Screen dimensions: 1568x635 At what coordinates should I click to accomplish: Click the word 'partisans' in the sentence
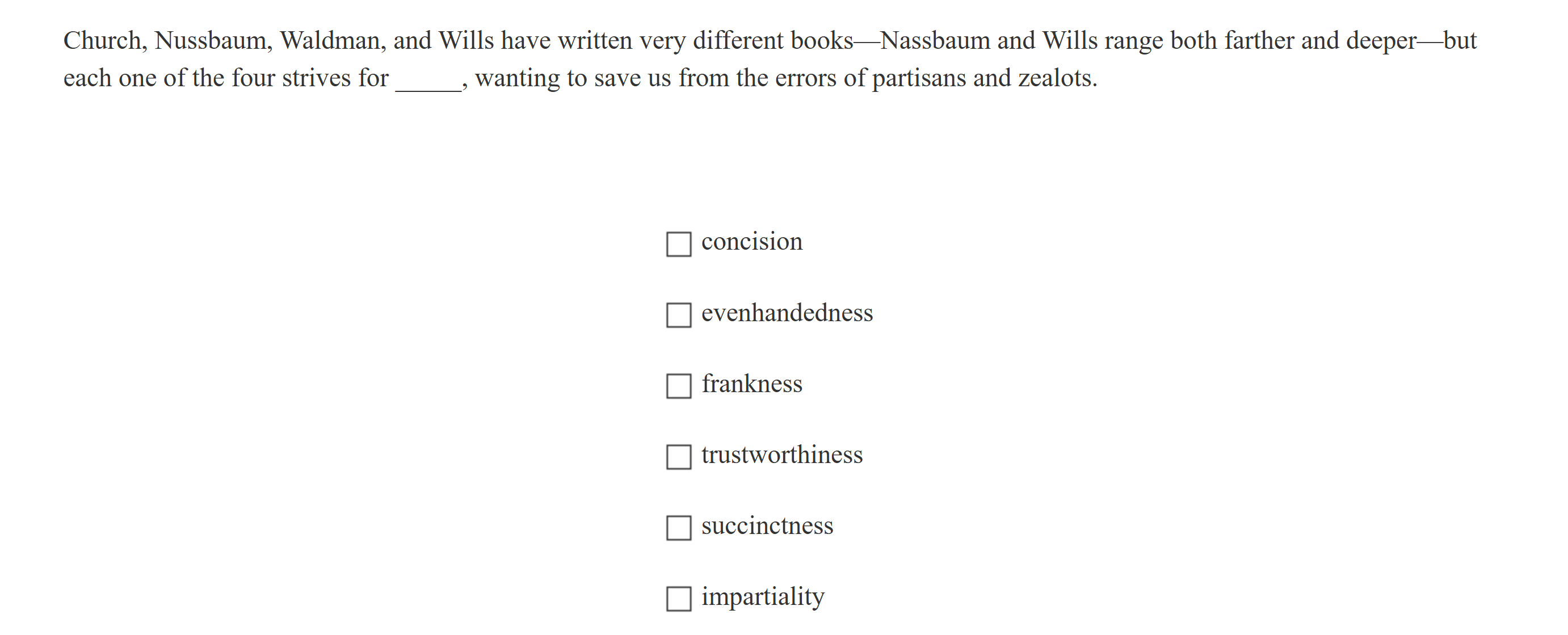pos(919,78)
